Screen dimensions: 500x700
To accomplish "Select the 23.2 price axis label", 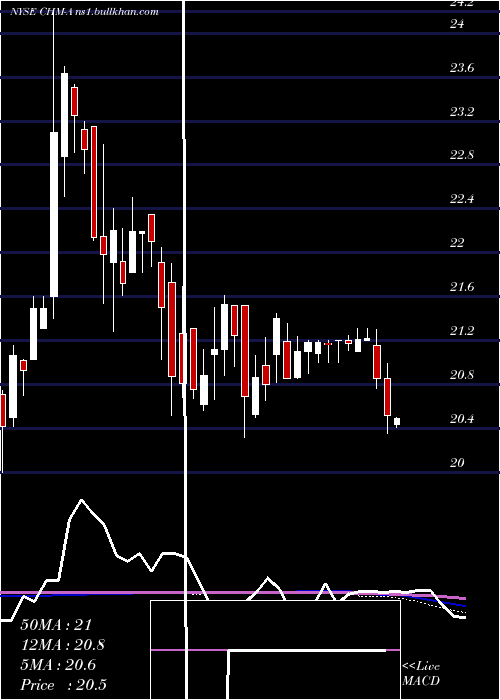I will pos(461,112).
